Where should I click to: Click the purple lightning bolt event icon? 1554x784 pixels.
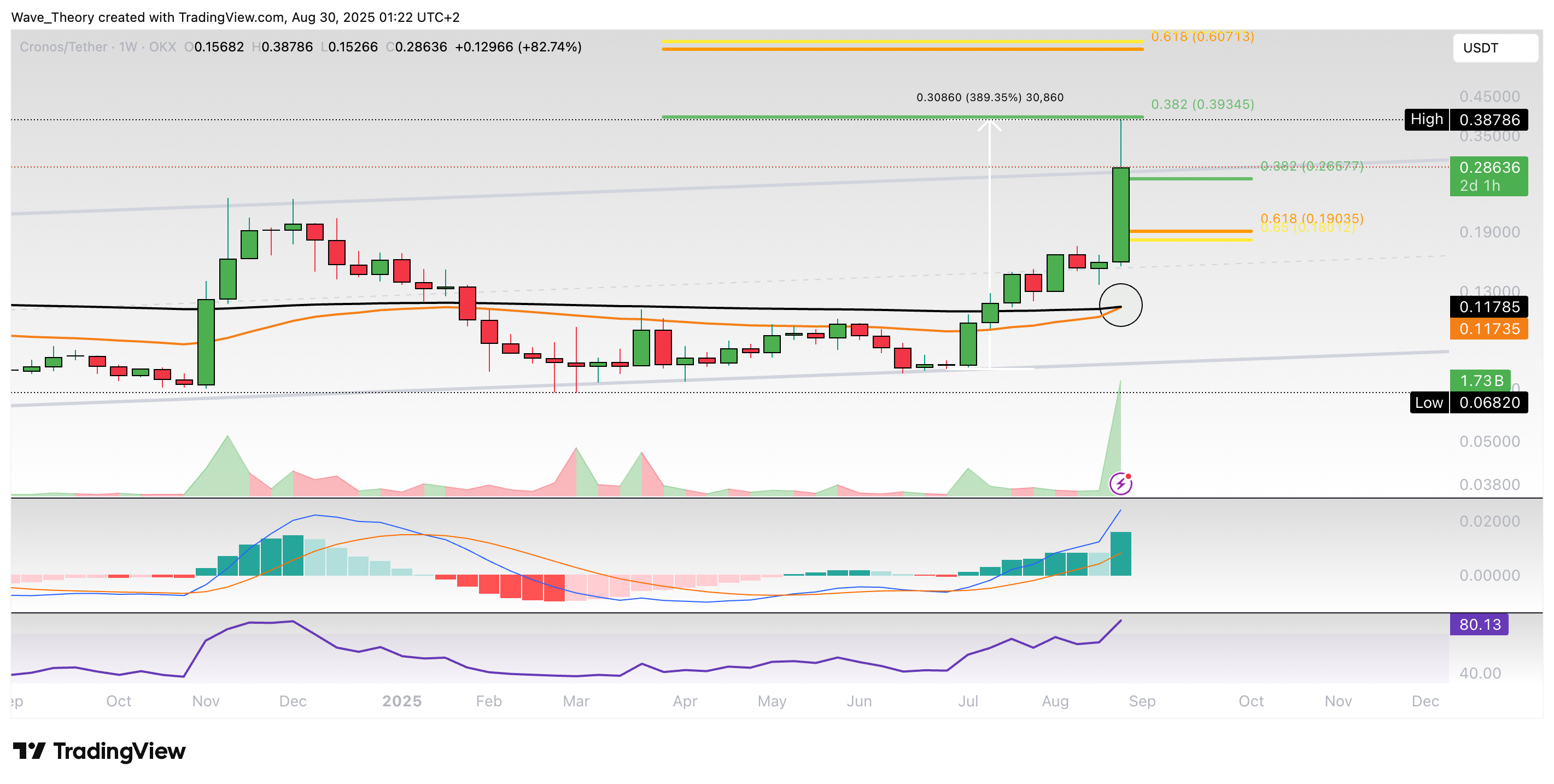1120,484
